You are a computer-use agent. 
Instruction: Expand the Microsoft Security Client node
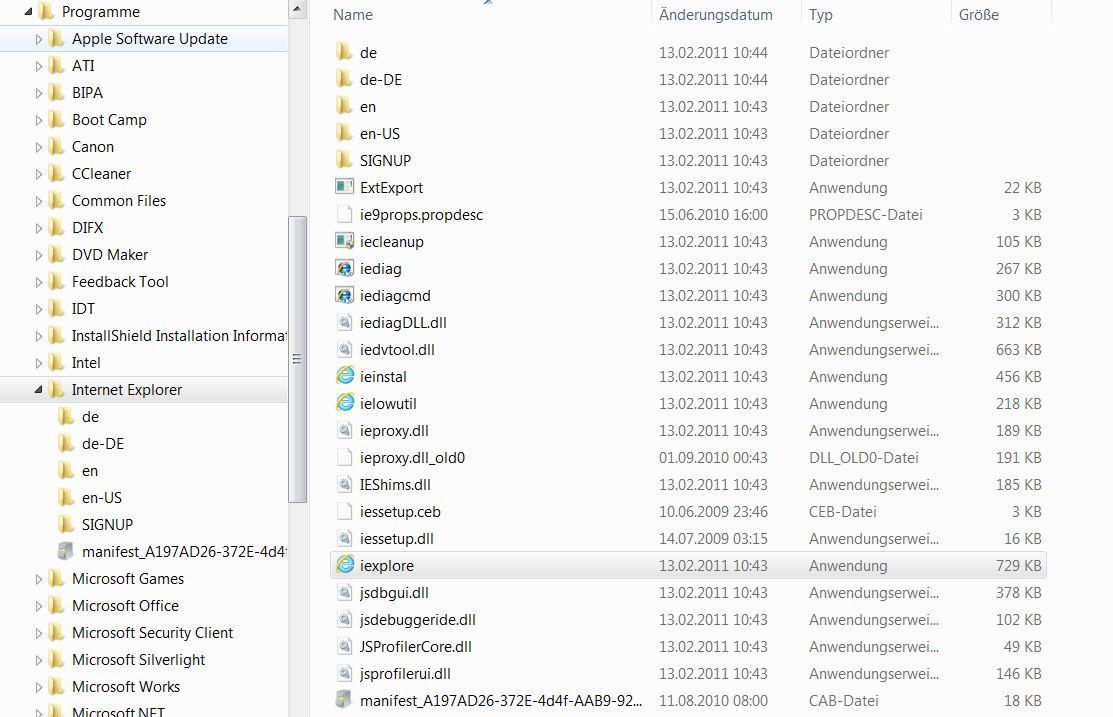point(38,633)
